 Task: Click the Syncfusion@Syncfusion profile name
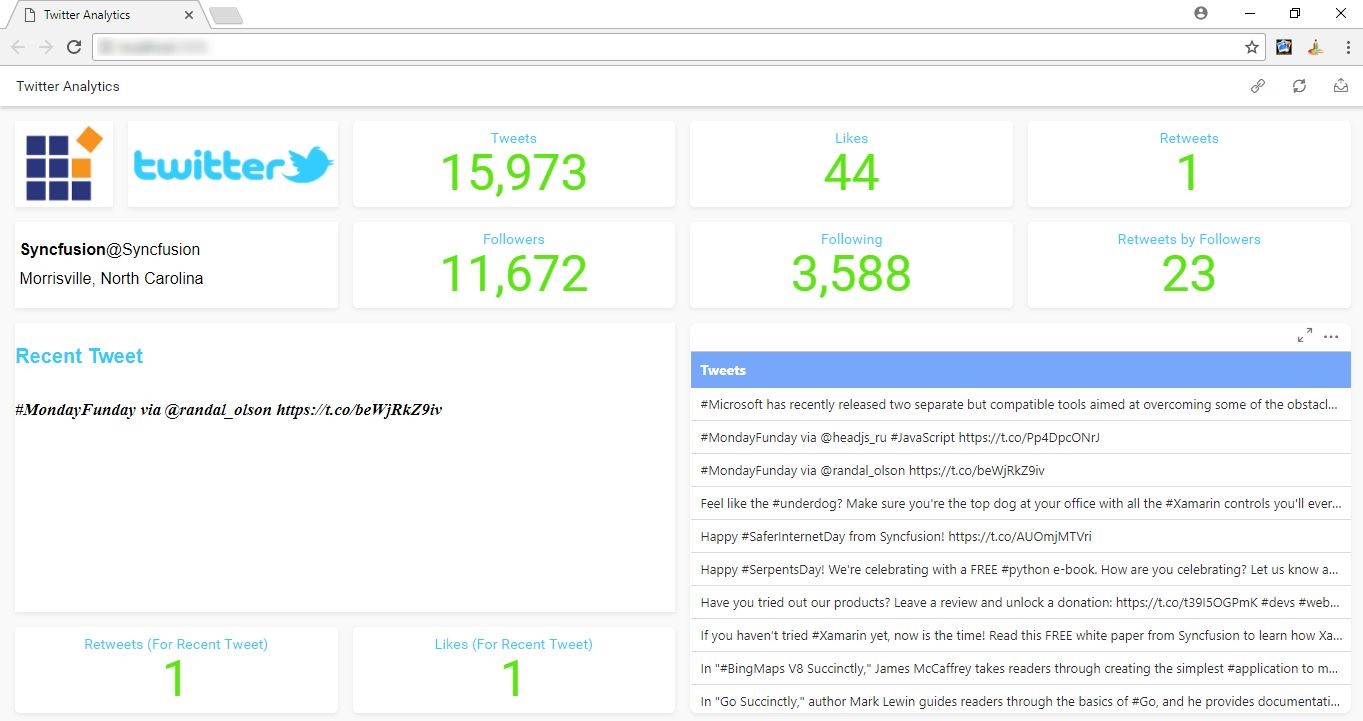110,249
